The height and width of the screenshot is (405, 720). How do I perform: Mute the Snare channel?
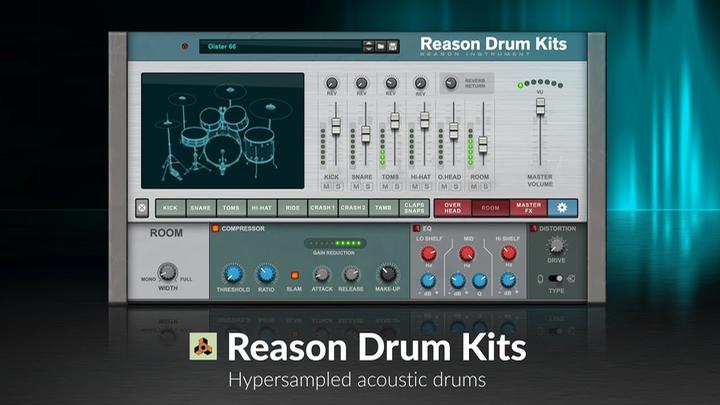356,186
